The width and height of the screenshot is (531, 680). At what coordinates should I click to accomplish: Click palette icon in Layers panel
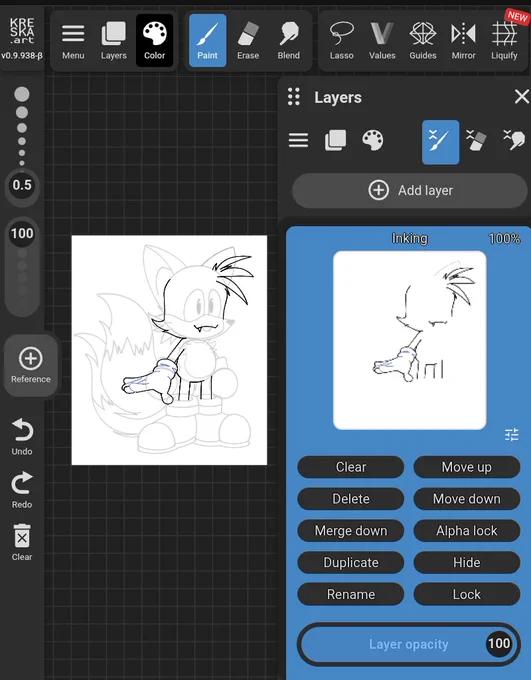[x=372, y=140]
